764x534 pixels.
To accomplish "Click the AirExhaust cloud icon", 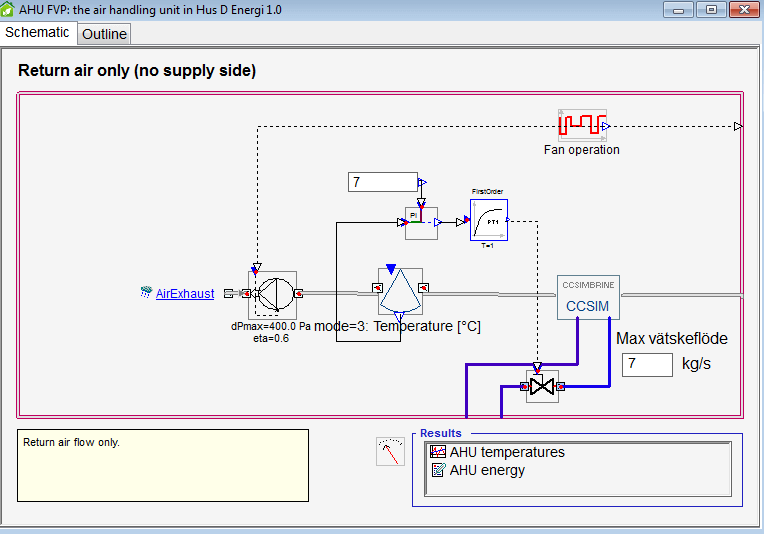I will pyautogui.click(x=147, y=293).
